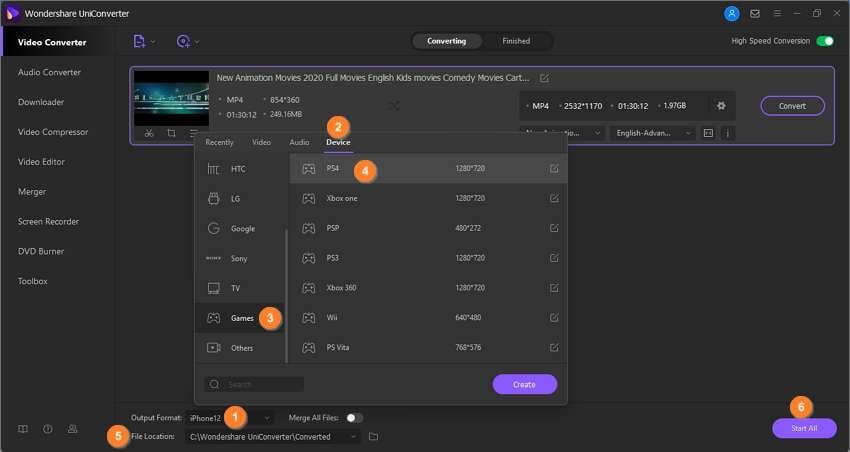
Task: Open the hamburger menu in title bar
Action: tap(777, 14)
